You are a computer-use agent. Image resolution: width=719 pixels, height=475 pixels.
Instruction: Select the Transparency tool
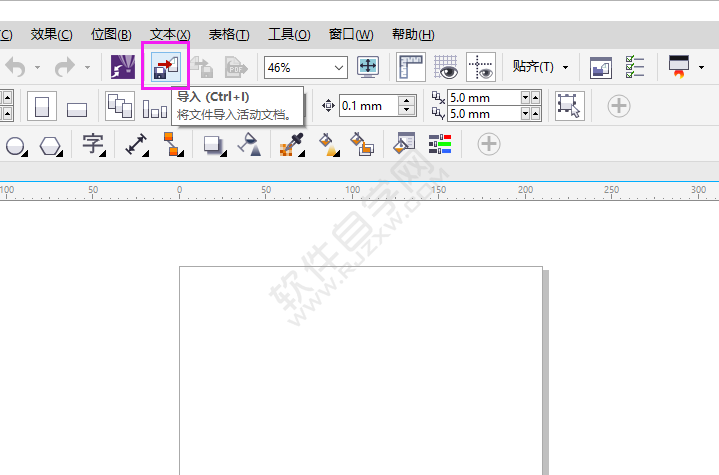coord(249,145)
